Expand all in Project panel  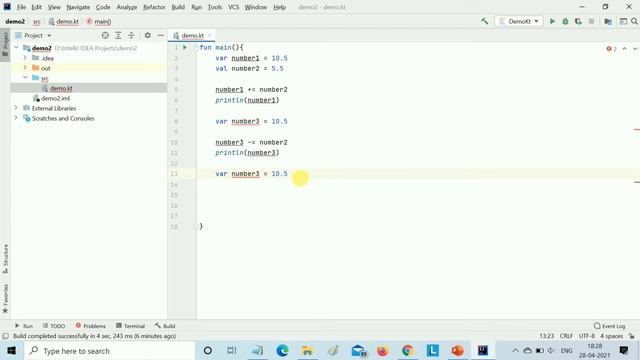tap(118, 36)
